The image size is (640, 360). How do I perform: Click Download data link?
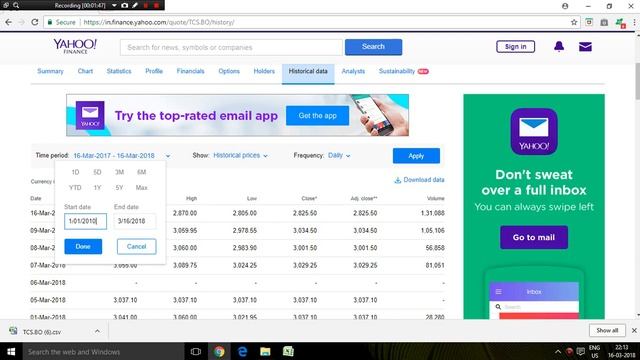click(x=424, y=180)
